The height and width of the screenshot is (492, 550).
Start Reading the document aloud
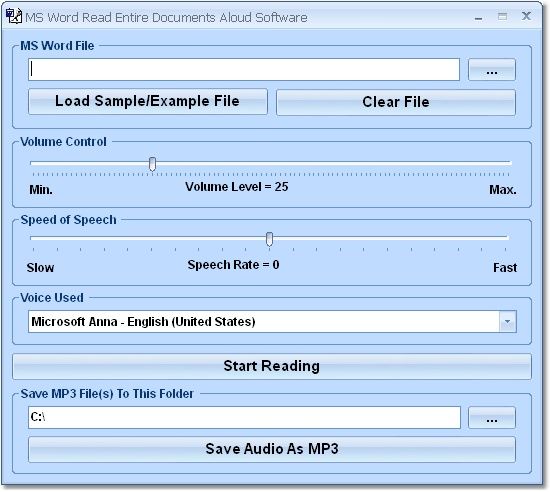click(272, 366)
